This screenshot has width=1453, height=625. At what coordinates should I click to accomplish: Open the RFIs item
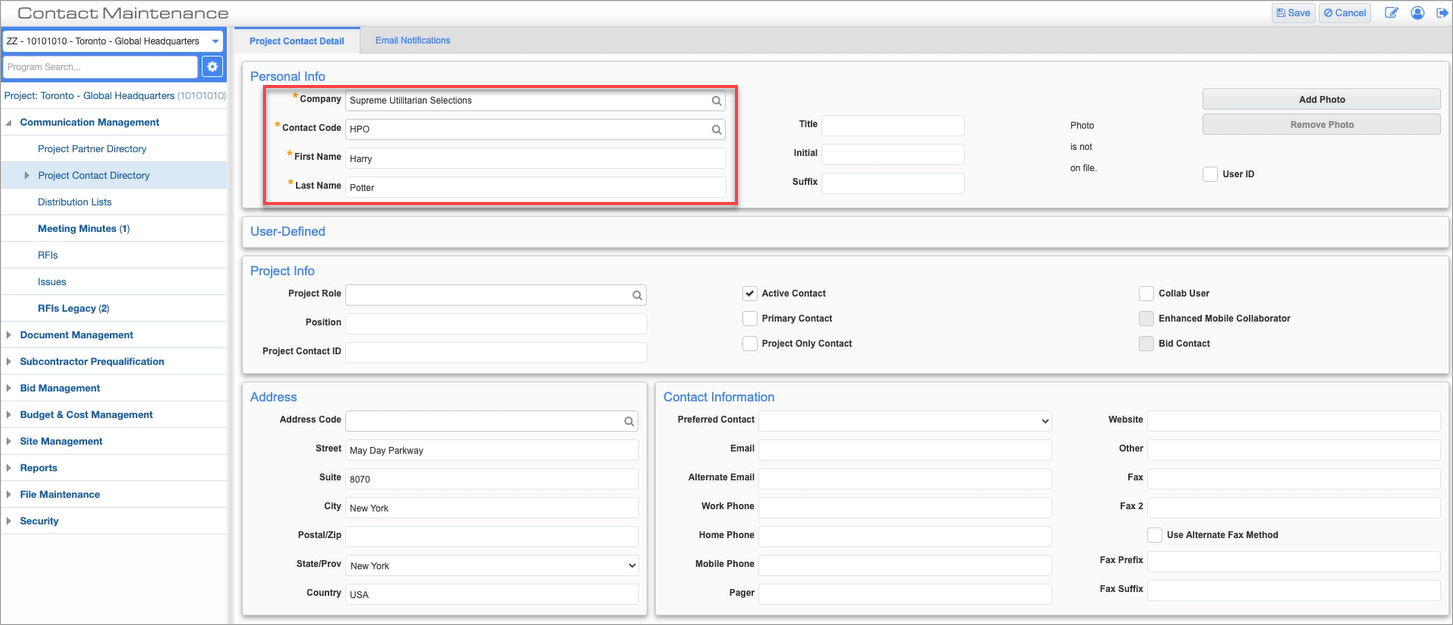(x=48, y=256)
